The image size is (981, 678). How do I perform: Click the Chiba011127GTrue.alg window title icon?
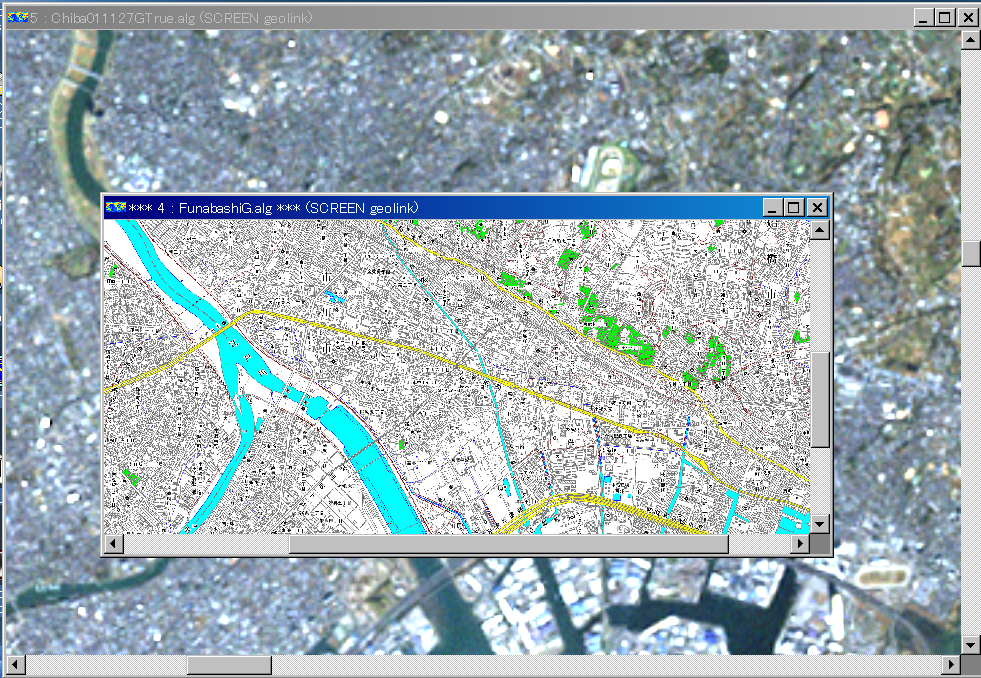18,18
